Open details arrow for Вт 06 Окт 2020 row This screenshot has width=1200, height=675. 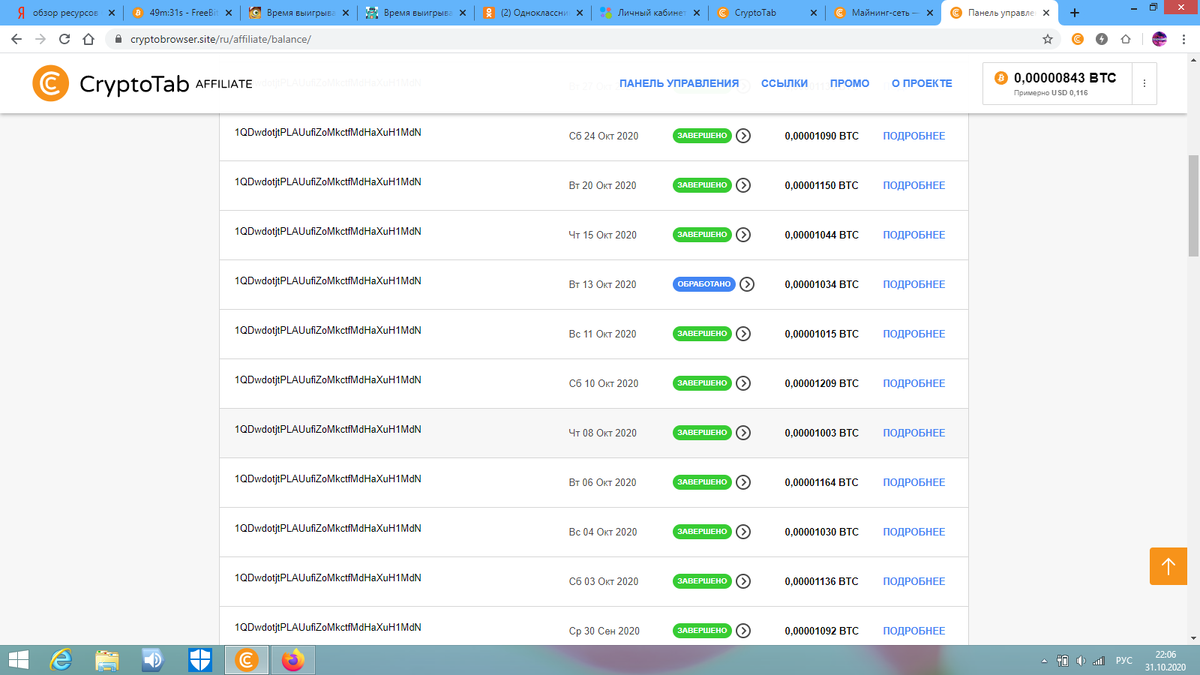tap(743, 482)
